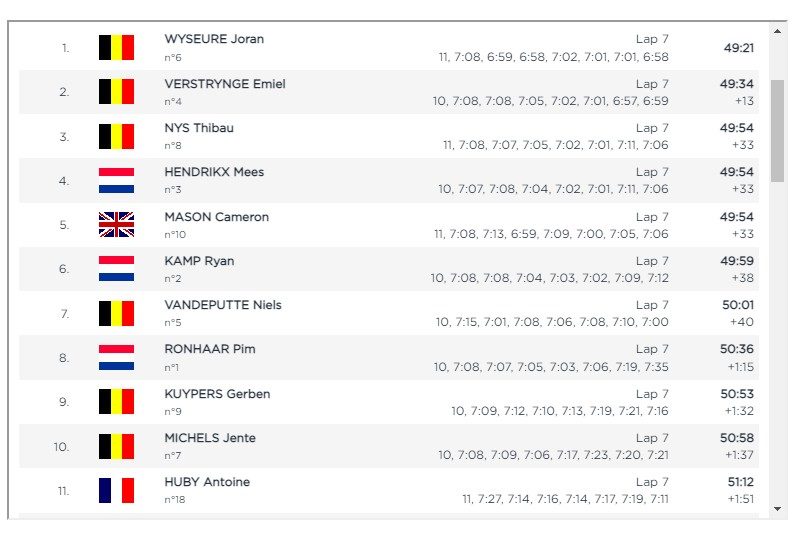Click the Dutch flag beside RONHAAR Pim
This screenshot has width=800, height=533.
[116, 358]
